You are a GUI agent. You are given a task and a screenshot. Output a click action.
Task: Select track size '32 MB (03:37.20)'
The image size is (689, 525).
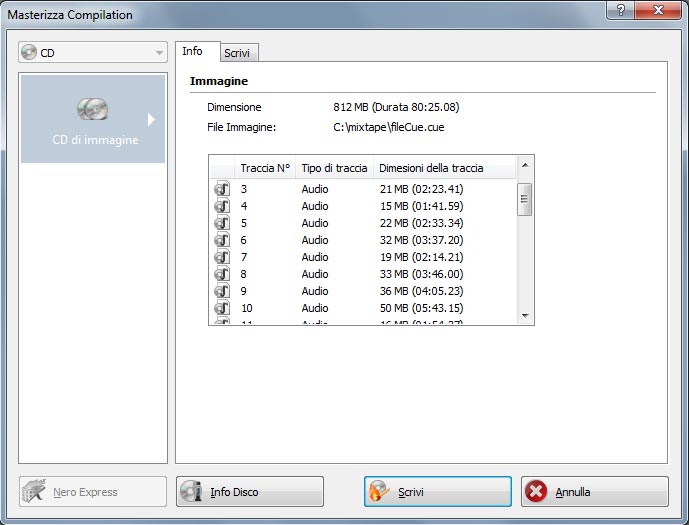click(421, 240)
